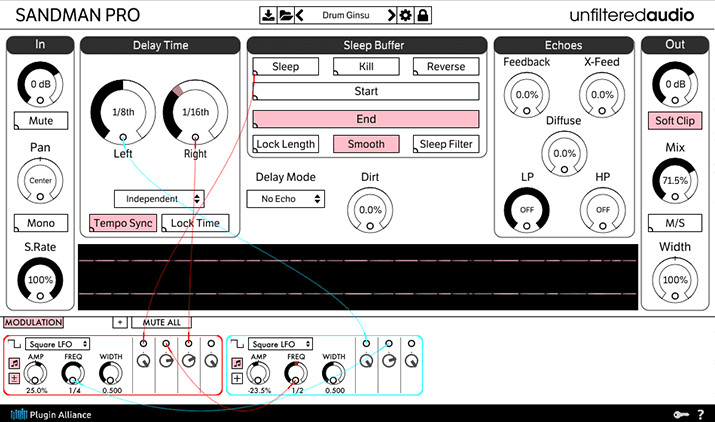Click the Width 100% knob
Viewport: 715px width, 422px height.
coord(675,280)
